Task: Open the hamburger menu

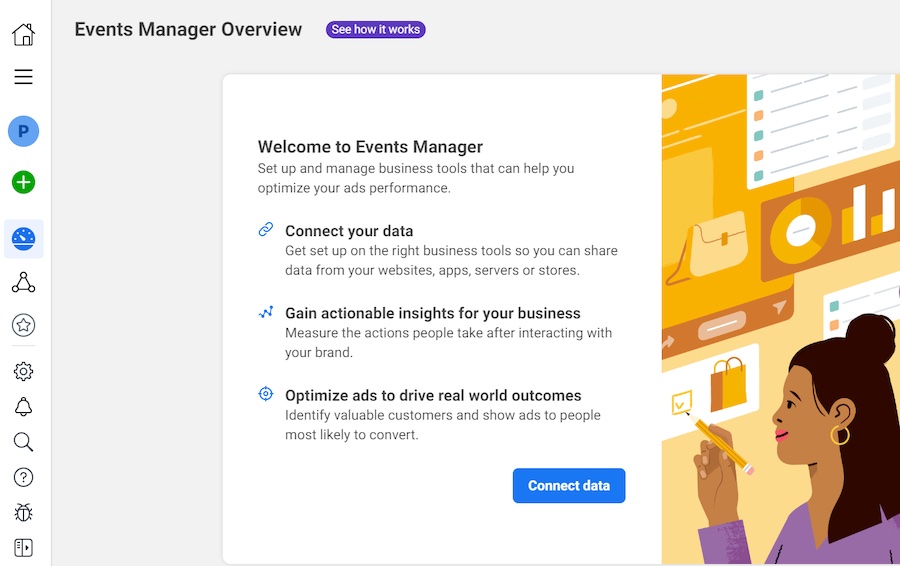Action: click(23, 77)
